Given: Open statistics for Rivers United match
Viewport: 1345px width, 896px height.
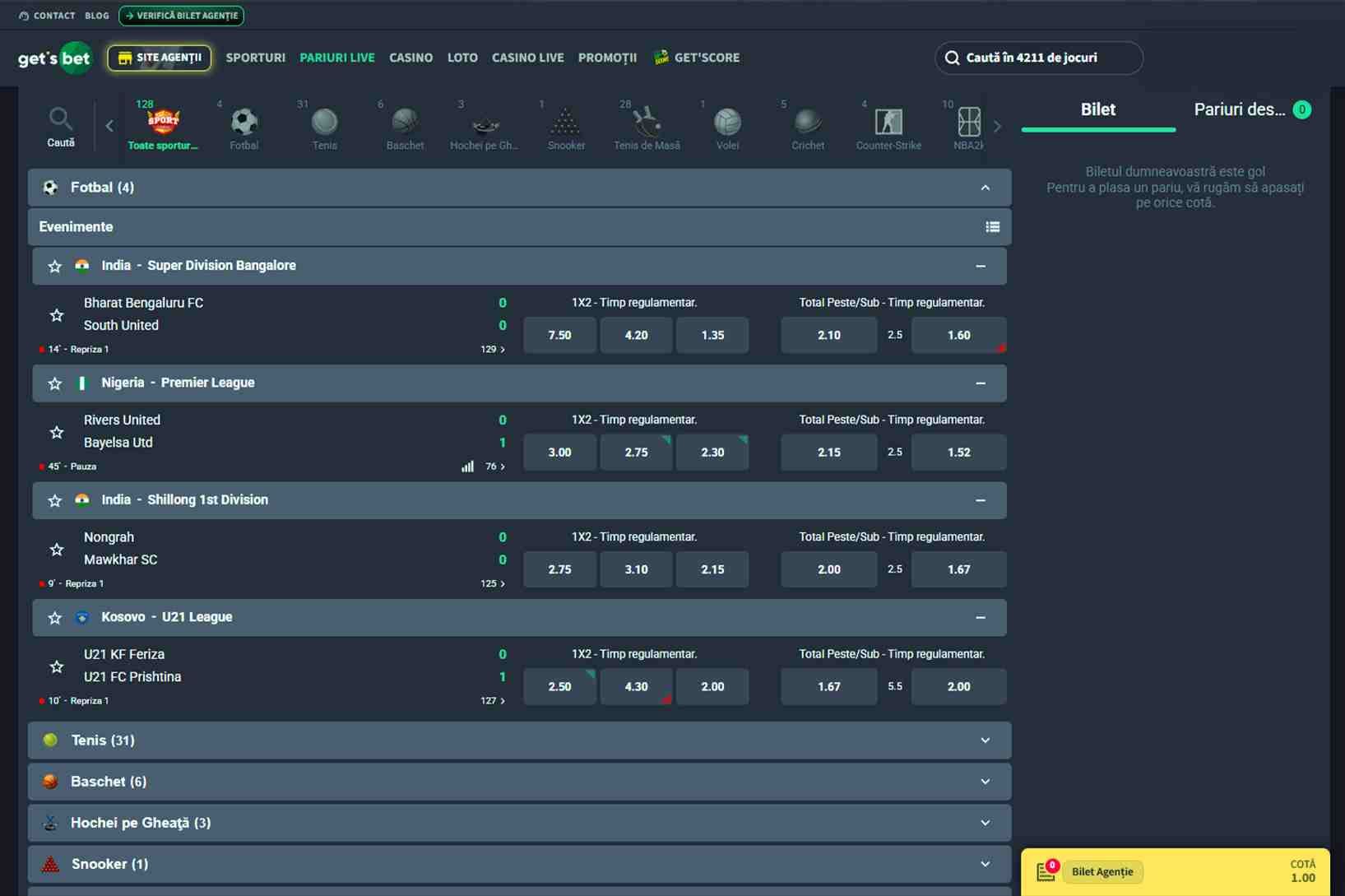Looking at the screenshot, I should pos(467,466).
